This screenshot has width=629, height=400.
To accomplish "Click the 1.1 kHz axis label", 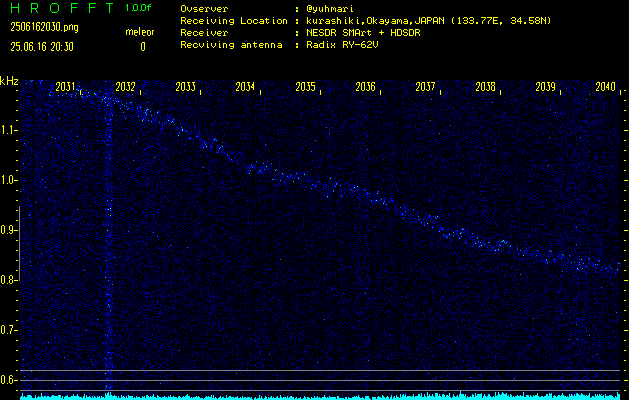I will (8, 130).
